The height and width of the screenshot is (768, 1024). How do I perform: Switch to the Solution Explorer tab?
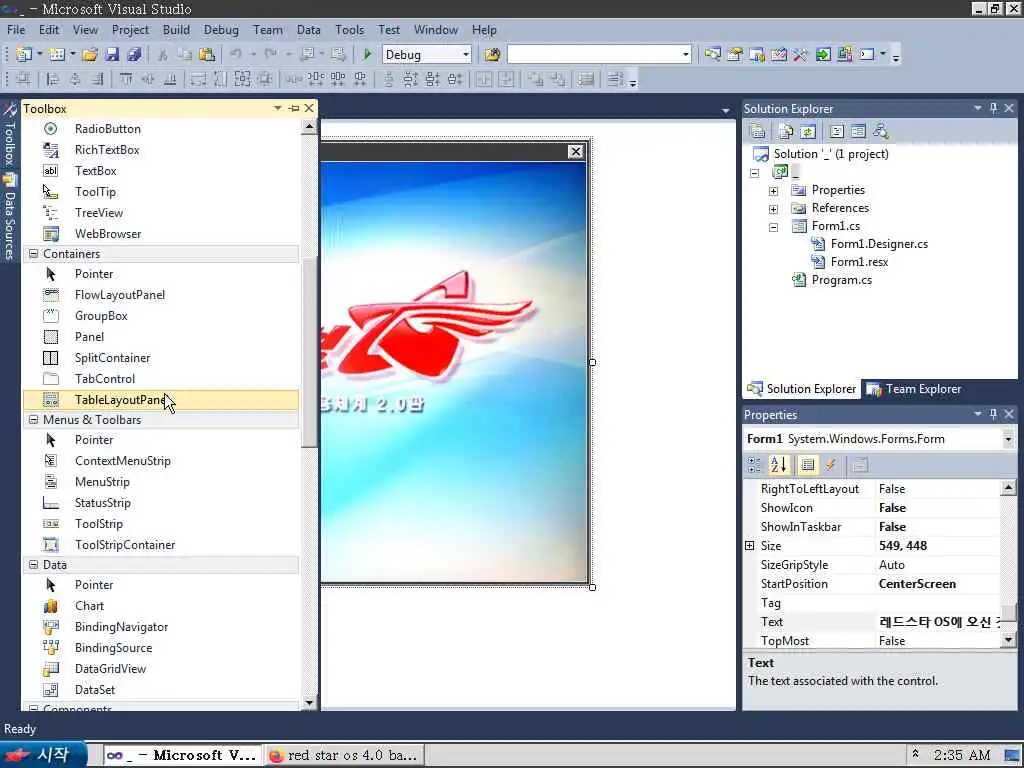[802, 389]
